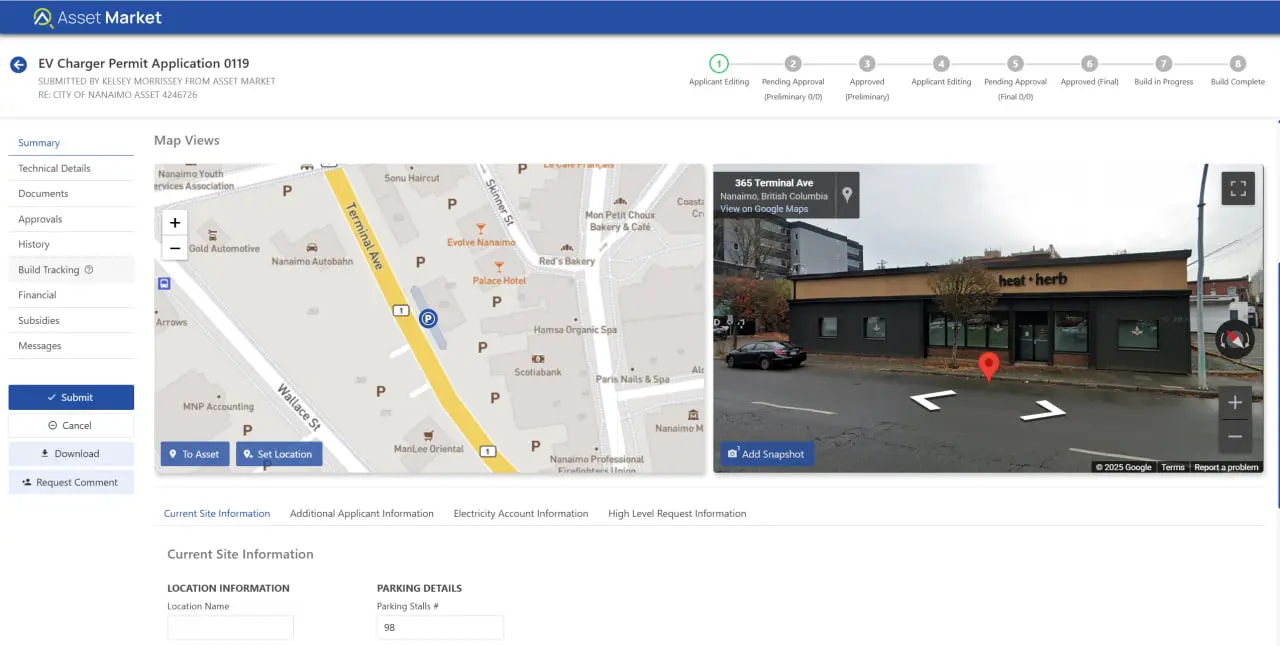
Task: Open View on Google Maps link
Action: point(764,209)
